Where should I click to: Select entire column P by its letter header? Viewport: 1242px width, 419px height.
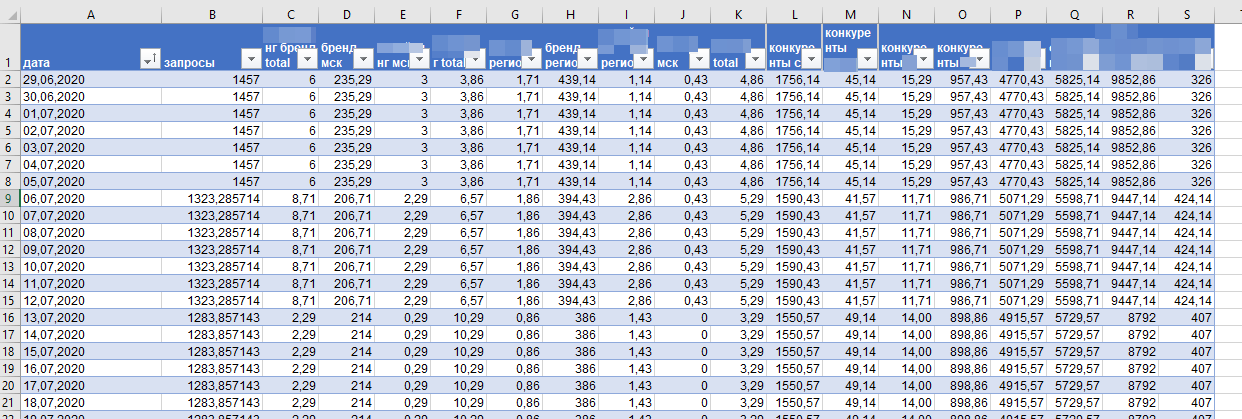pos(1018,13)
